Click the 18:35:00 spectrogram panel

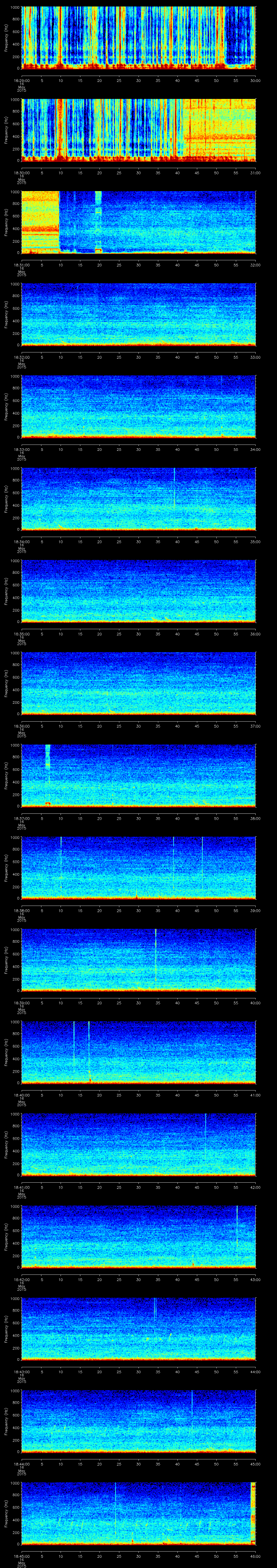click(138, 591)
